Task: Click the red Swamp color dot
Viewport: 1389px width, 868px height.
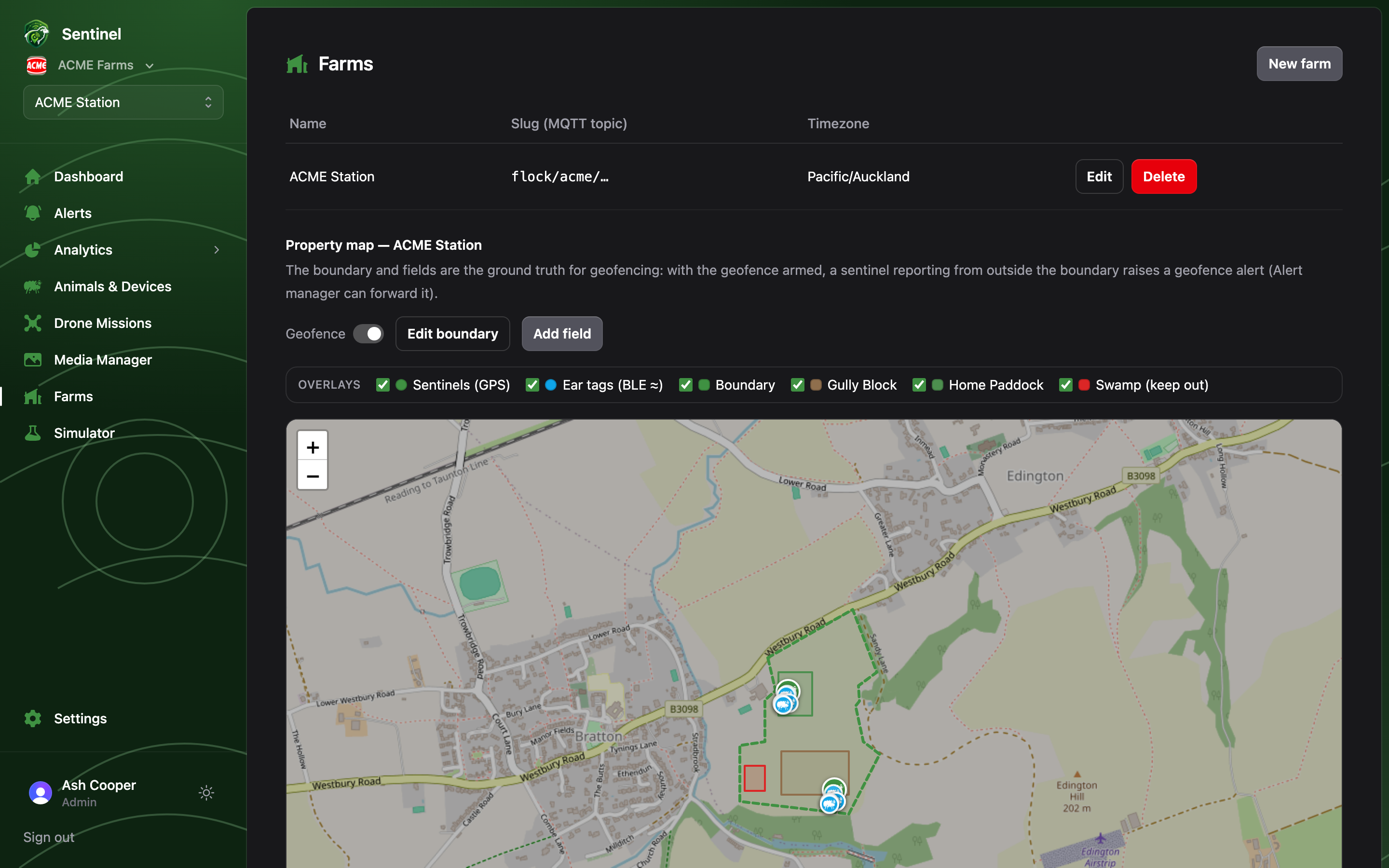Action: pos(1084,385)
